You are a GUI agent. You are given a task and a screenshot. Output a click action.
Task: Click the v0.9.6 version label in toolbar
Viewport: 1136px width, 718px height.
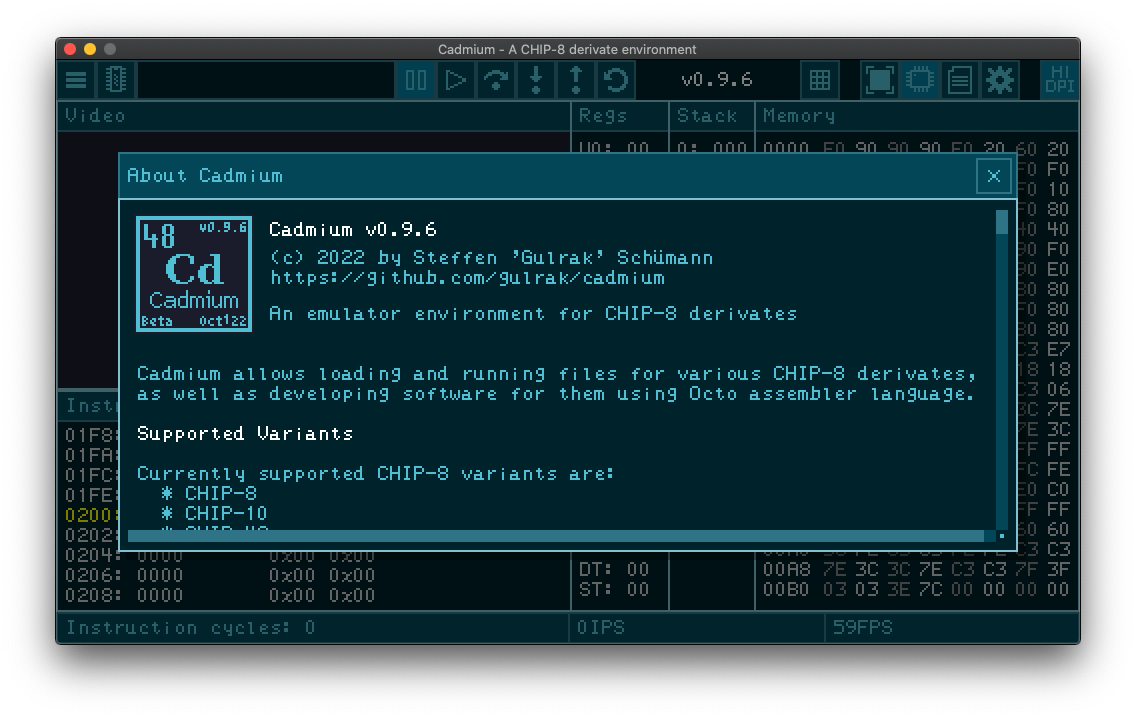(717, 80)
